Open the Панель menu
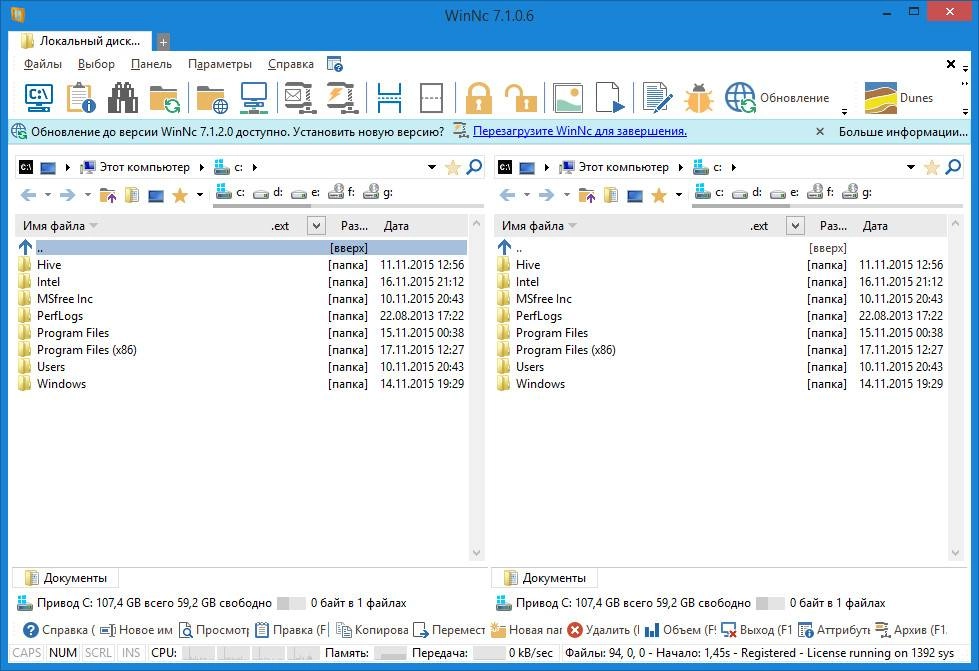Screen dimensions: 979x671 (x=151, y=64)
